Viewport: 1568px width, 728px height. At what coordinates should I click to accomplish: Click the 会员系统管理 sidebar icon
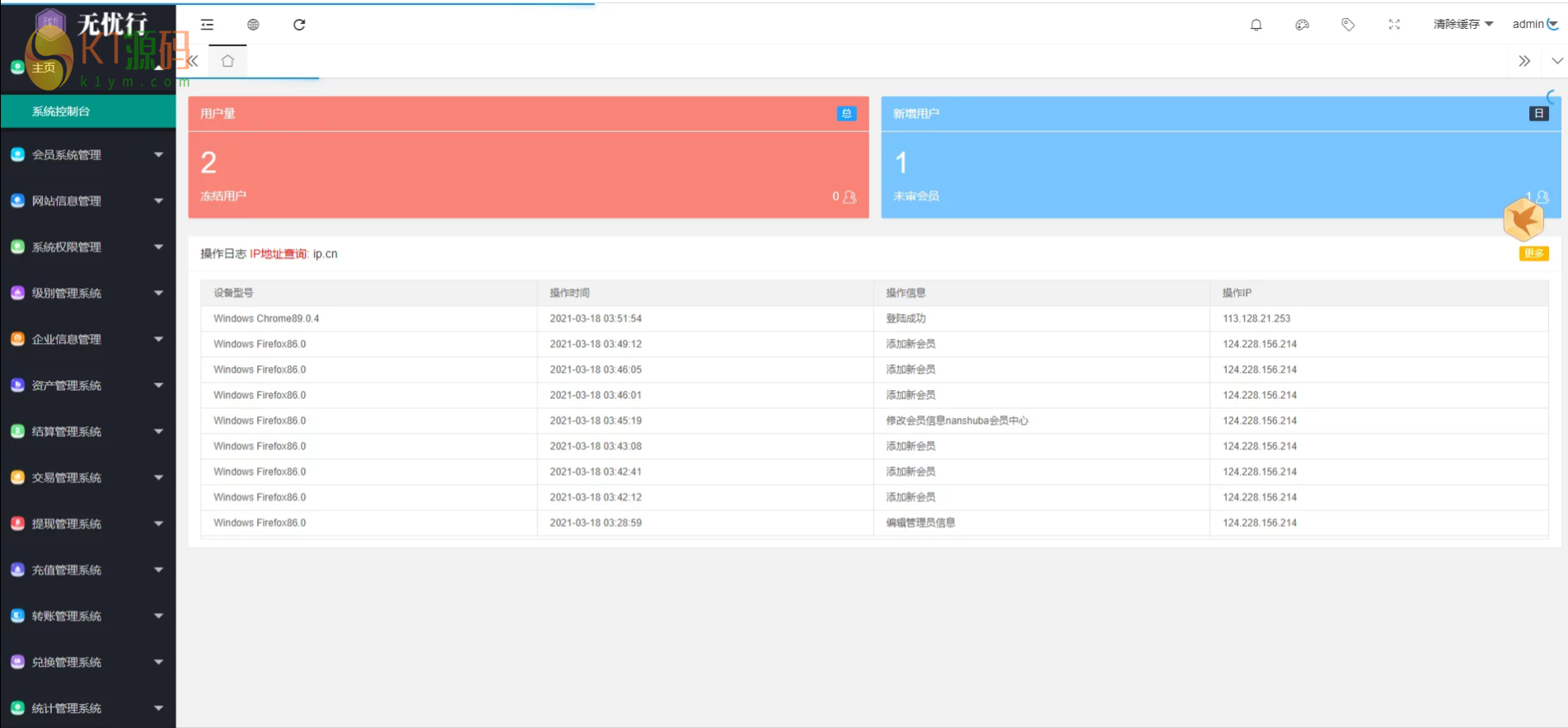click(17, 154)
